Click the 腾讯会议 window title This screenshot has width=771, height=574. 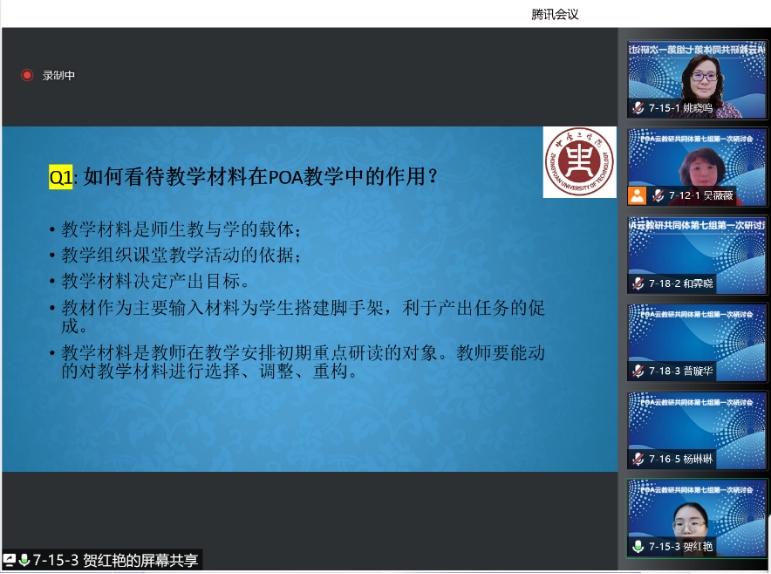[x=554, y=14]
